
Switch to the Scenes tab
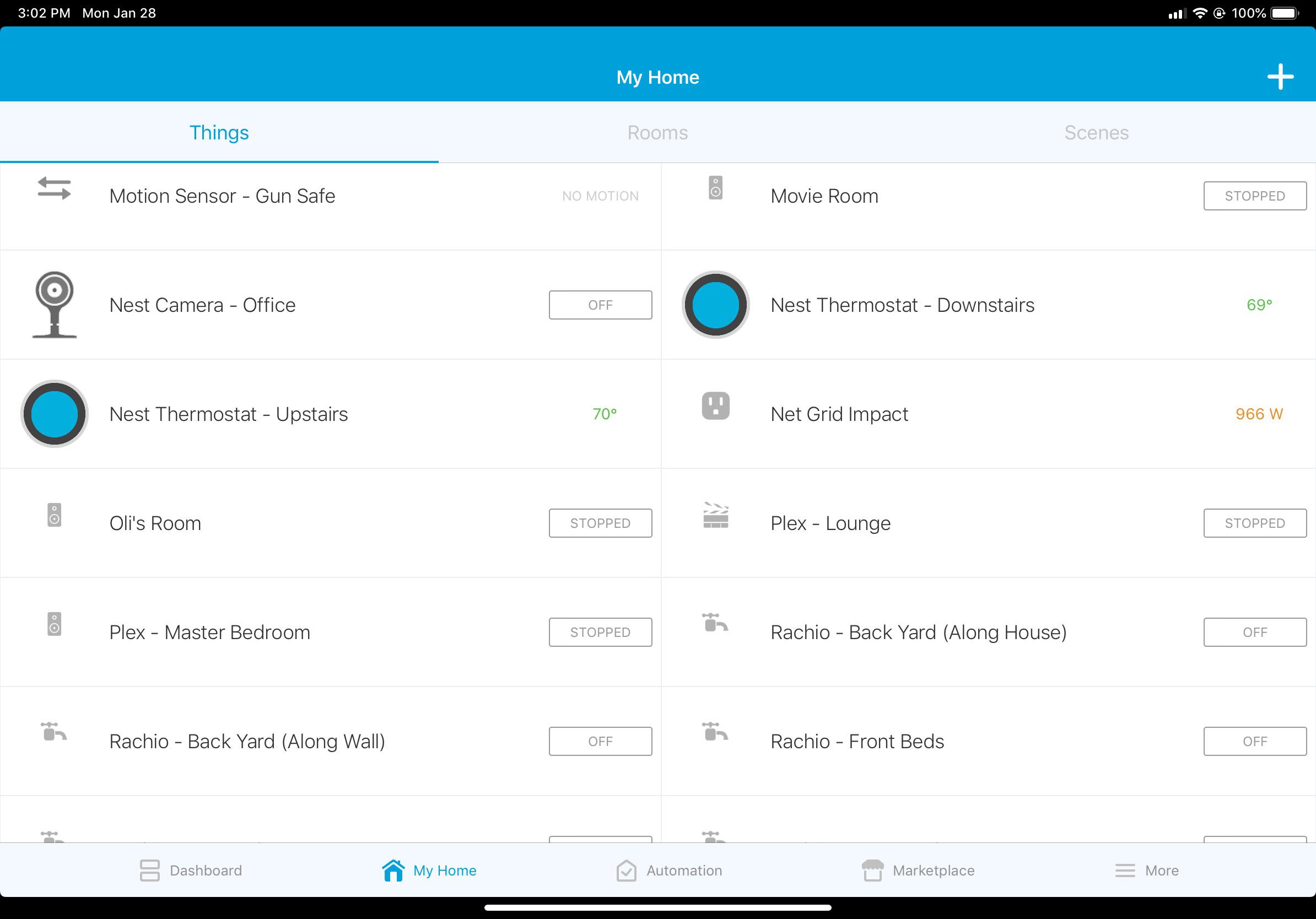pyautogui.click(x=1097, y=132)
